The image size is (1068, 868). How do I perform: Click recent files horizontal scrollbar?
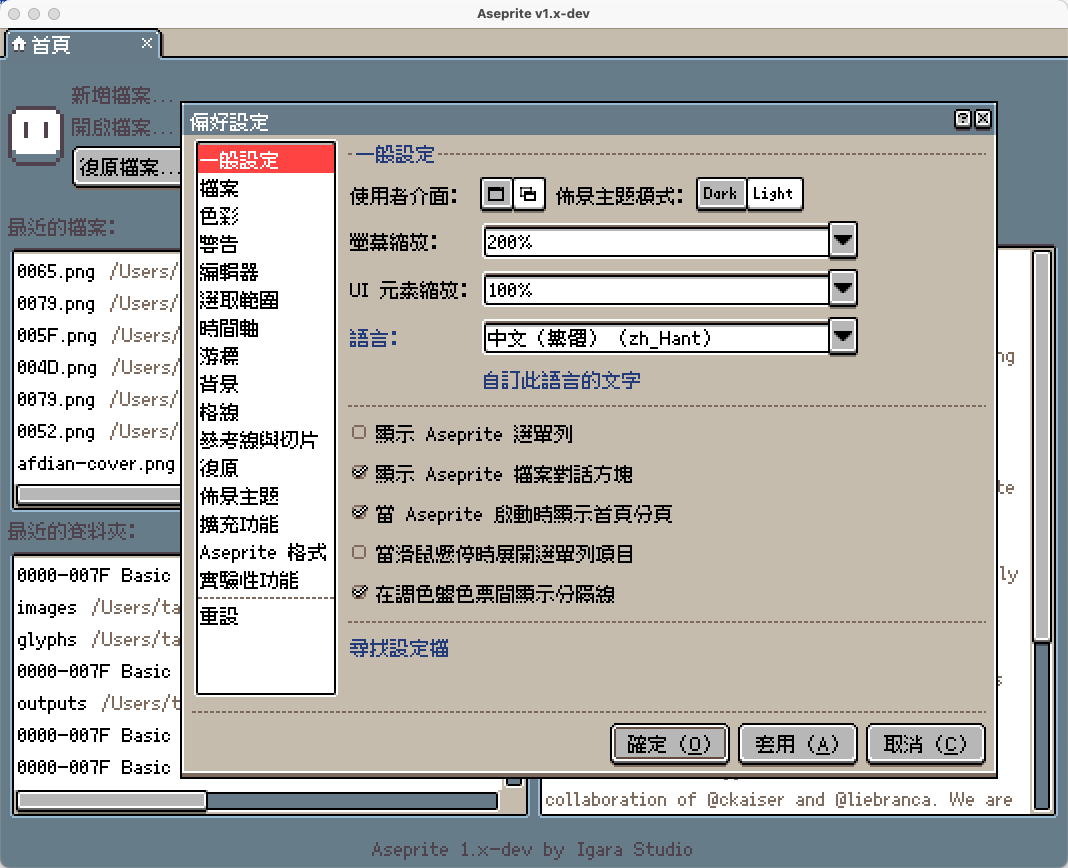click(x=99, y=494)
